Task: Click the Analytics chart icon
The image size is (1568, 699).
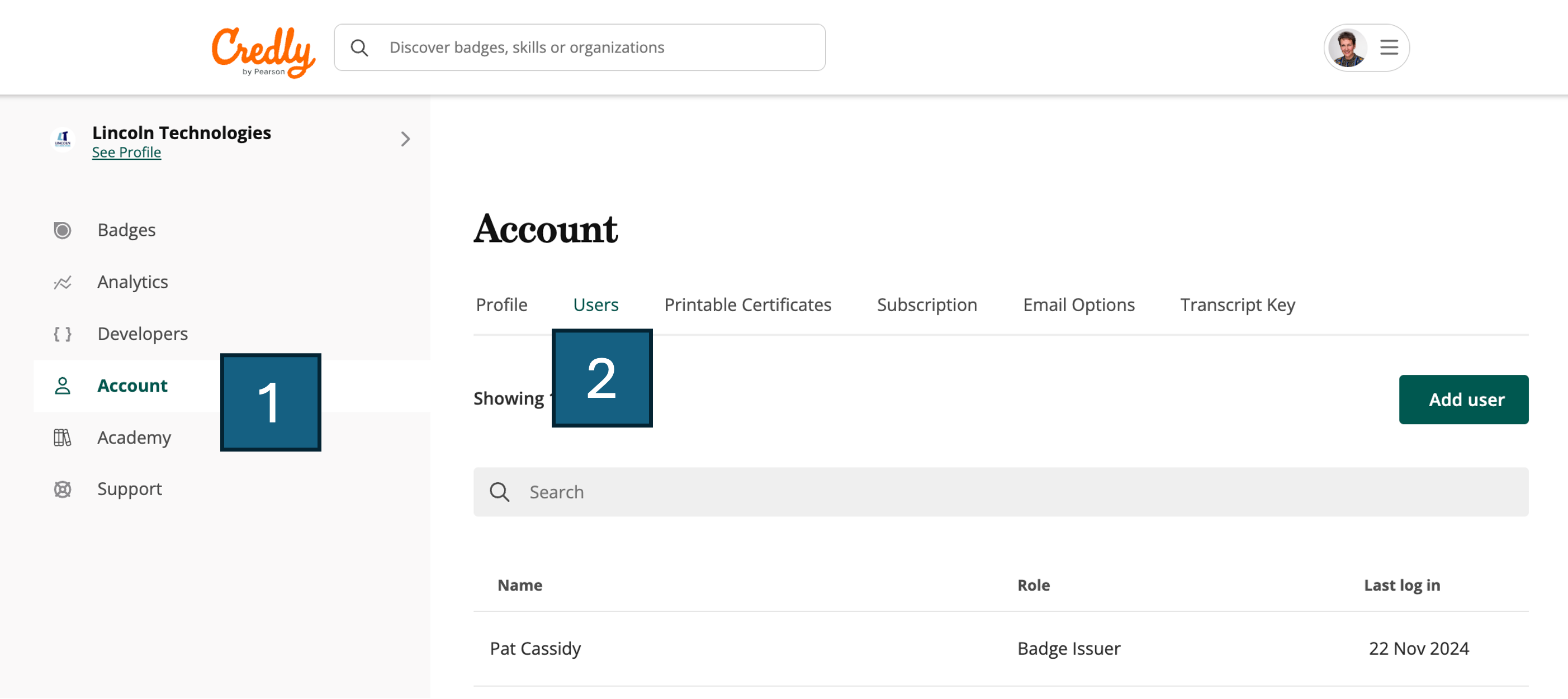Action: point(63,282)
